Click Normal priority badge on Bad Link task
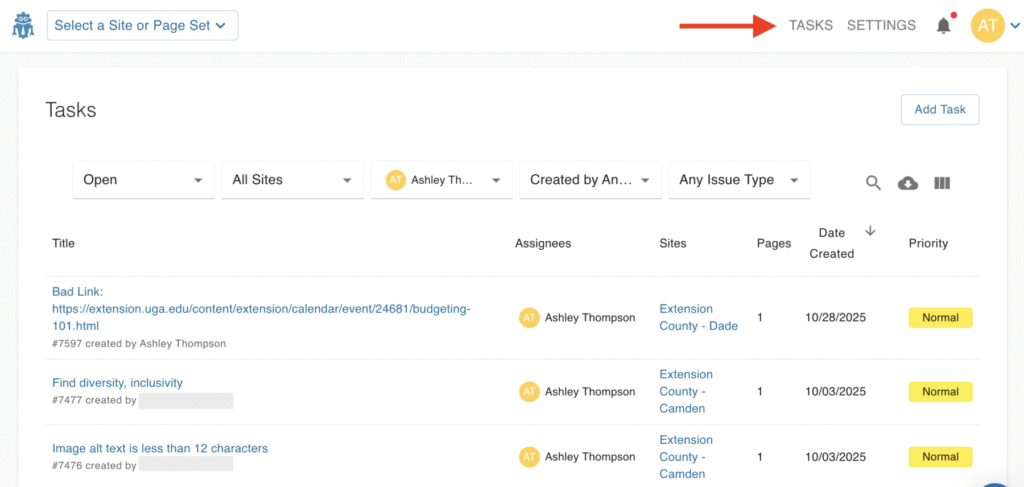1024x487 pixels. pos(940,317)
